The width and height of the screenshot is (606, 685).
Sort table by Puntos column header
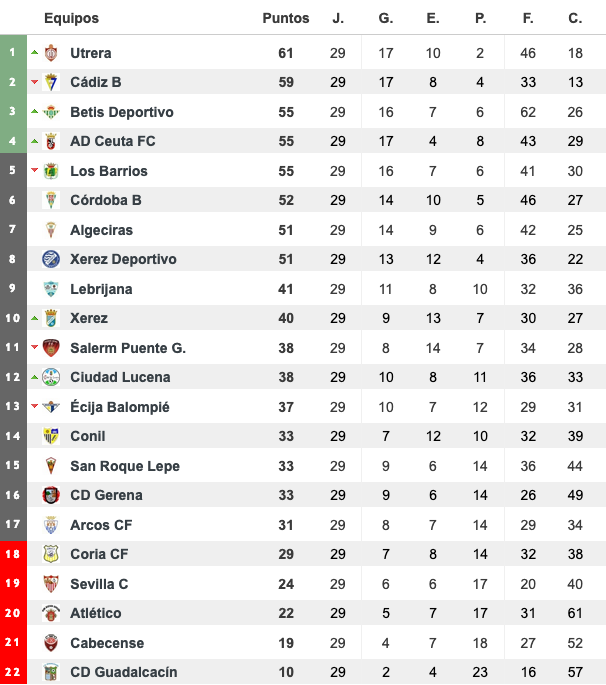286,18
